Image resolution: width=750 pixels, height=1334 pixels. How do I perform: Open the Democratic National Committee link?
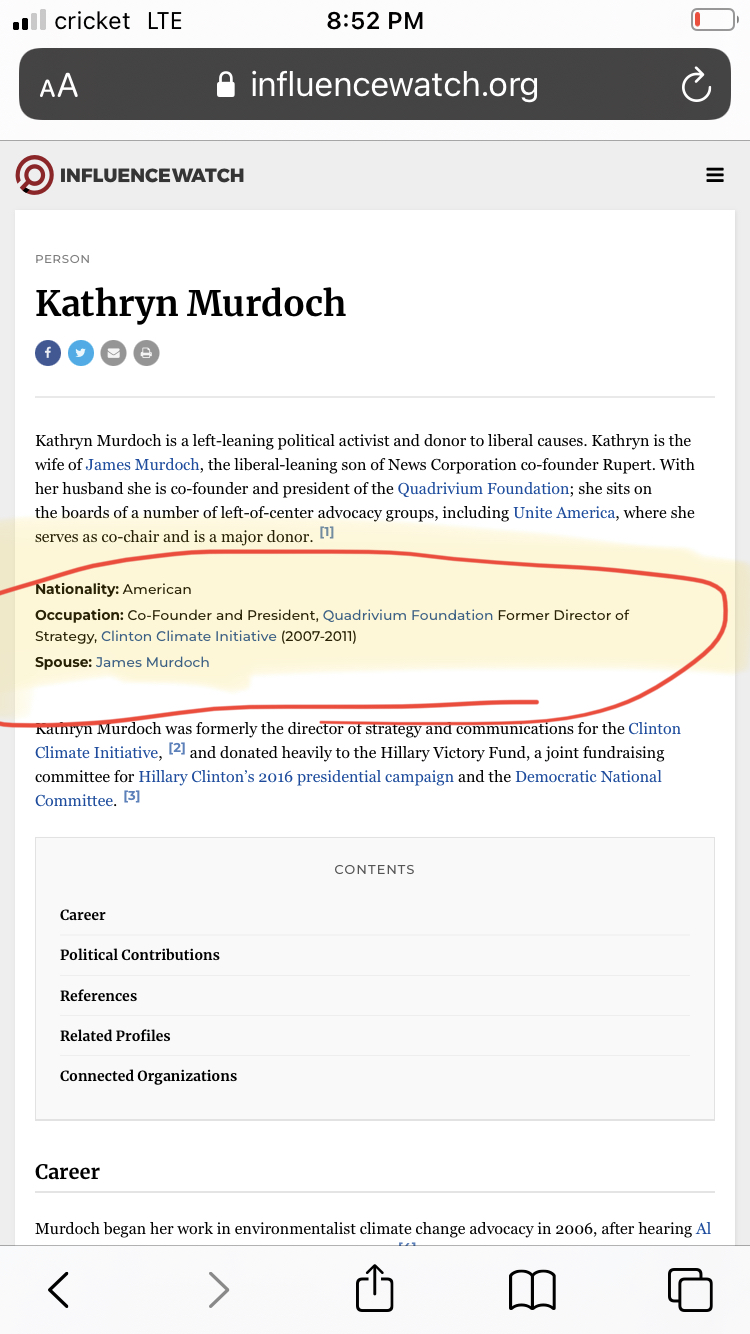(348, 789)
